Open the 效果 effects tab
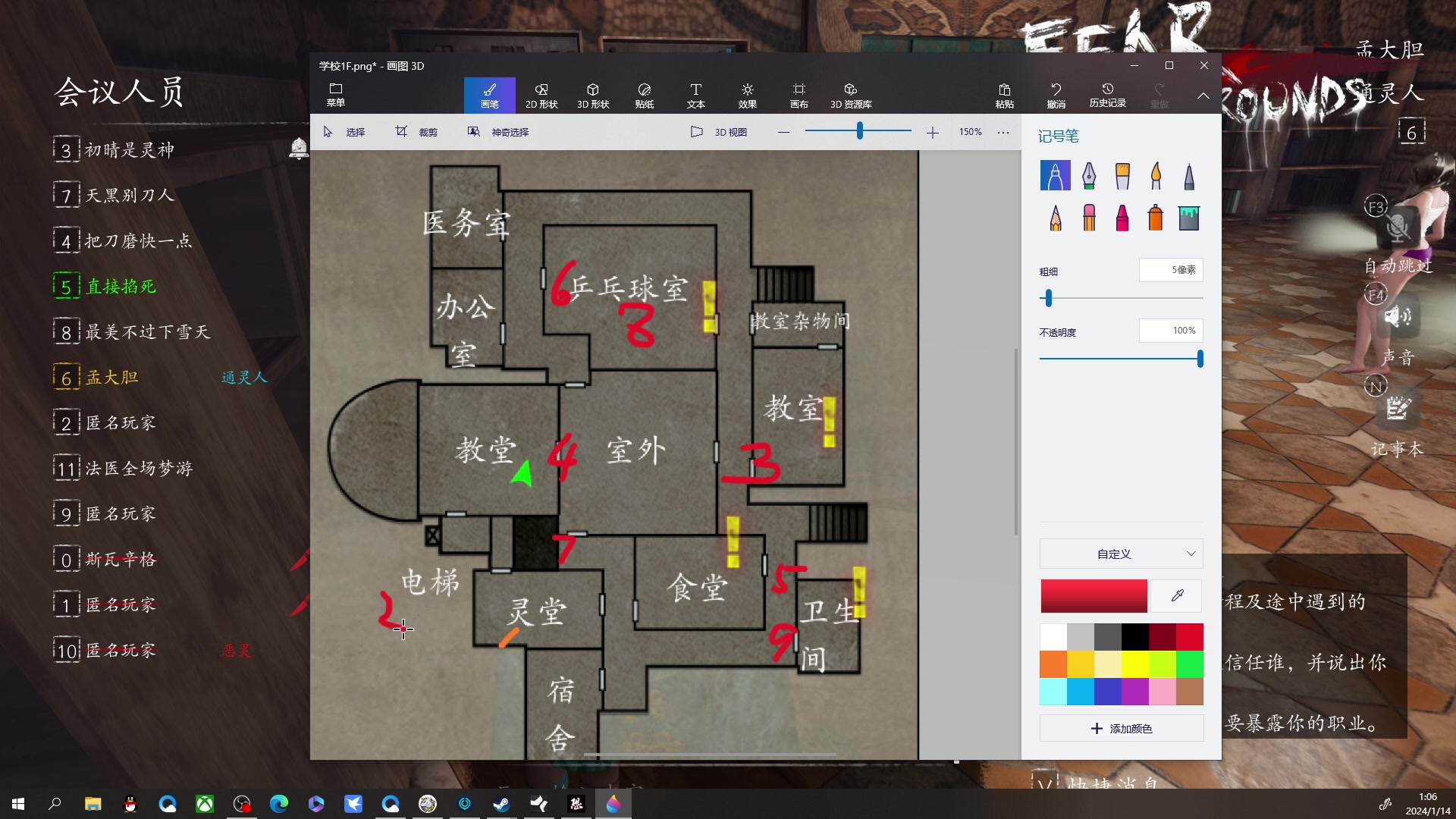 [748, 96]
